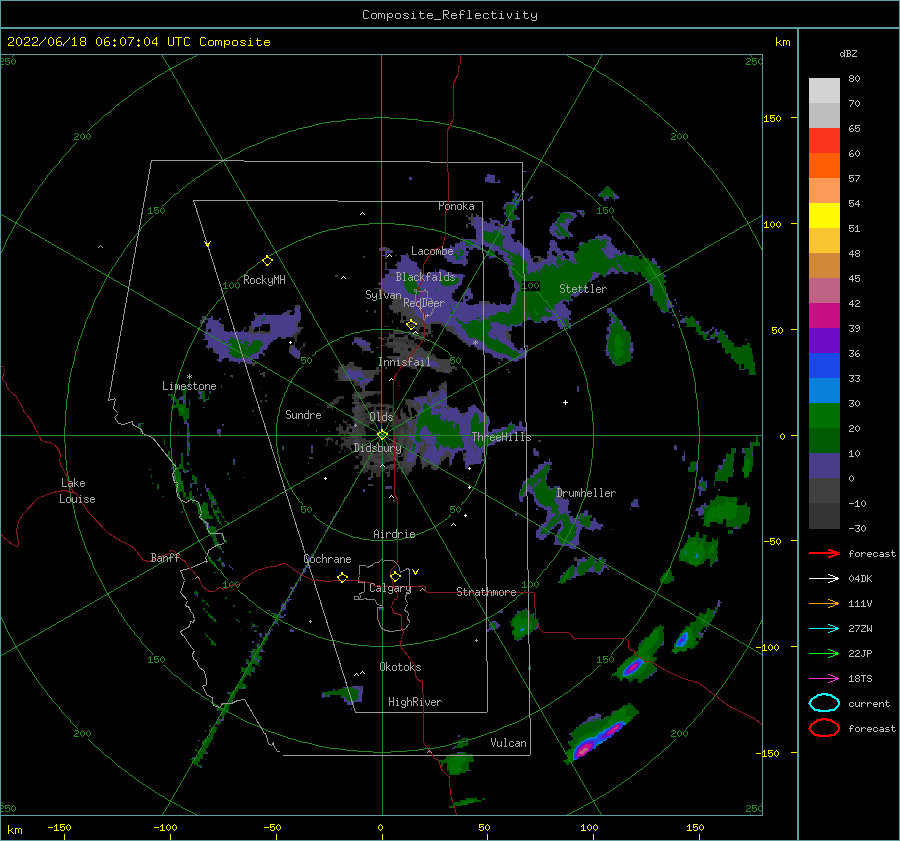This screenshot has width=900, height=841.
Task: Click the yellow station marker below RedDeer
Action: click(x=412, y=325)
